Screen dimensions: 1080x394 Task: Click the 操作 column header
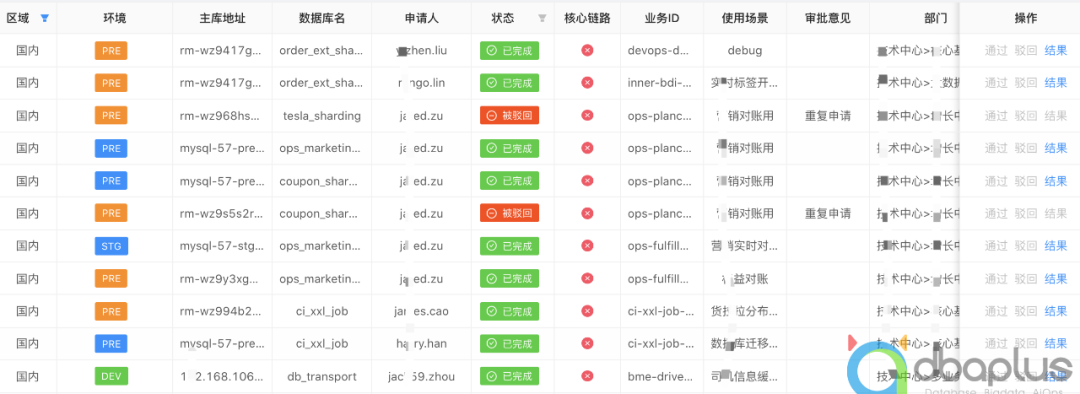pyautogui.click(x=1026, y=19)
